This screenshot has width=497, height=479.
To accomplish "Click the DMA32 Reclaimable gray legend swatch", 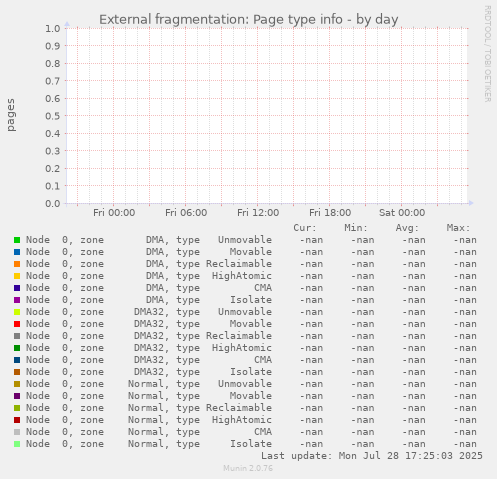I will (x=17, y=336).
